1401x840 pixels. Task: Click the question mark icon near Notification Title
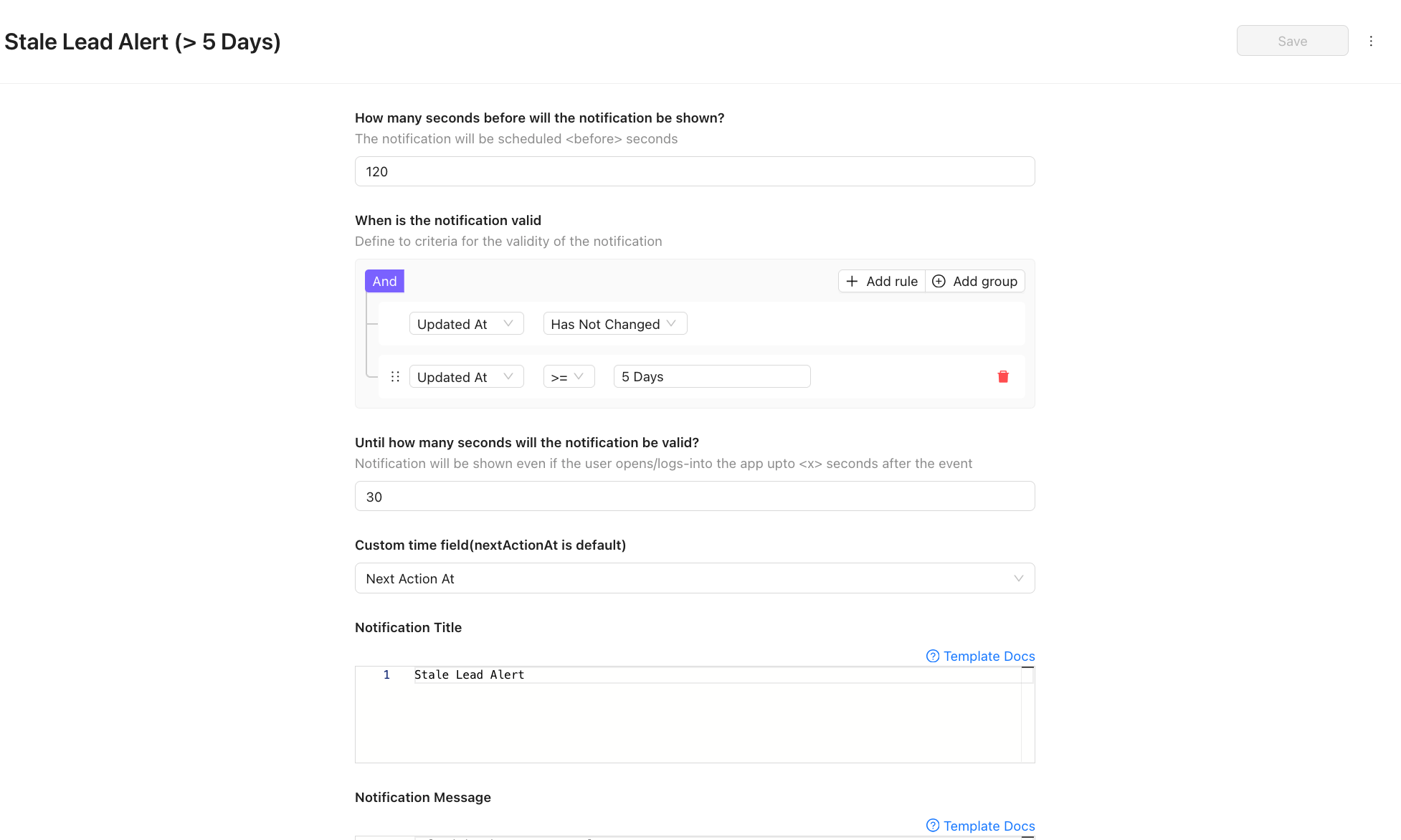[932, 656]
